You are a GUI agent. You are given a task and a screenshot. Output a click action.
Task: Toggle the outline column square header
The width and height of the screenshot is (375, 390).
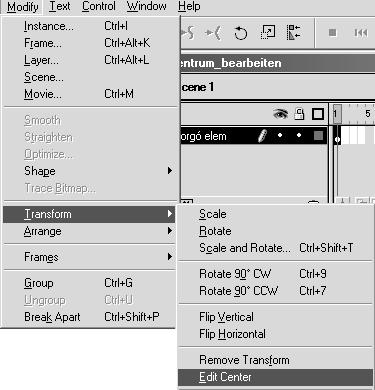pos(317,114)
